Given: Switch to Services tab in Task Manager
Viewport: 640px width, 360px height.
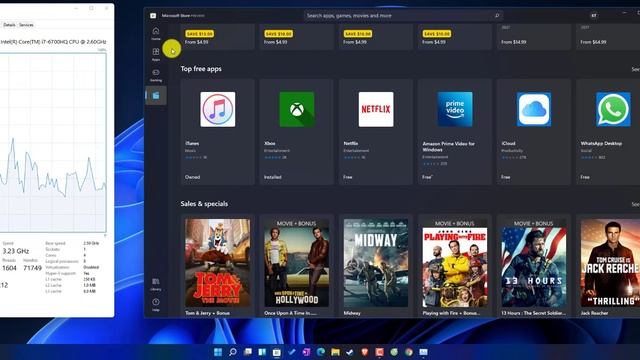Looking at the screenshot, I should pyautogui.click(x=26, y=25).
